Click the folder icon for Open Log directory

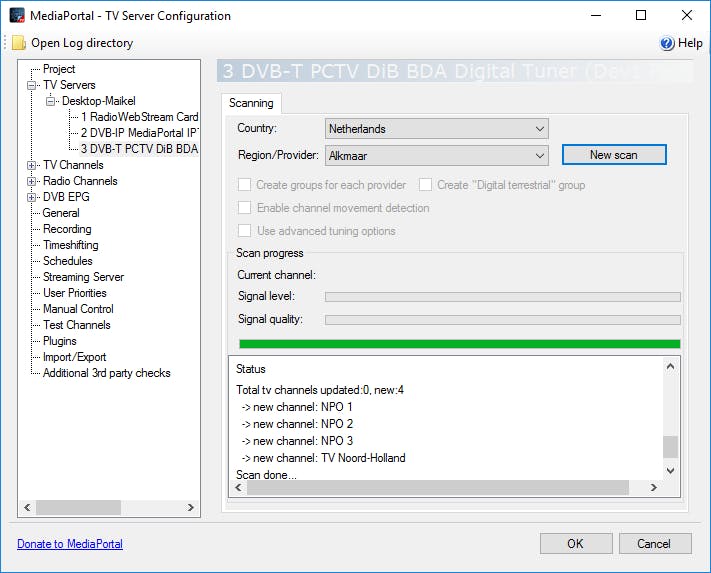pyautogui.click(x=19, y=43)
